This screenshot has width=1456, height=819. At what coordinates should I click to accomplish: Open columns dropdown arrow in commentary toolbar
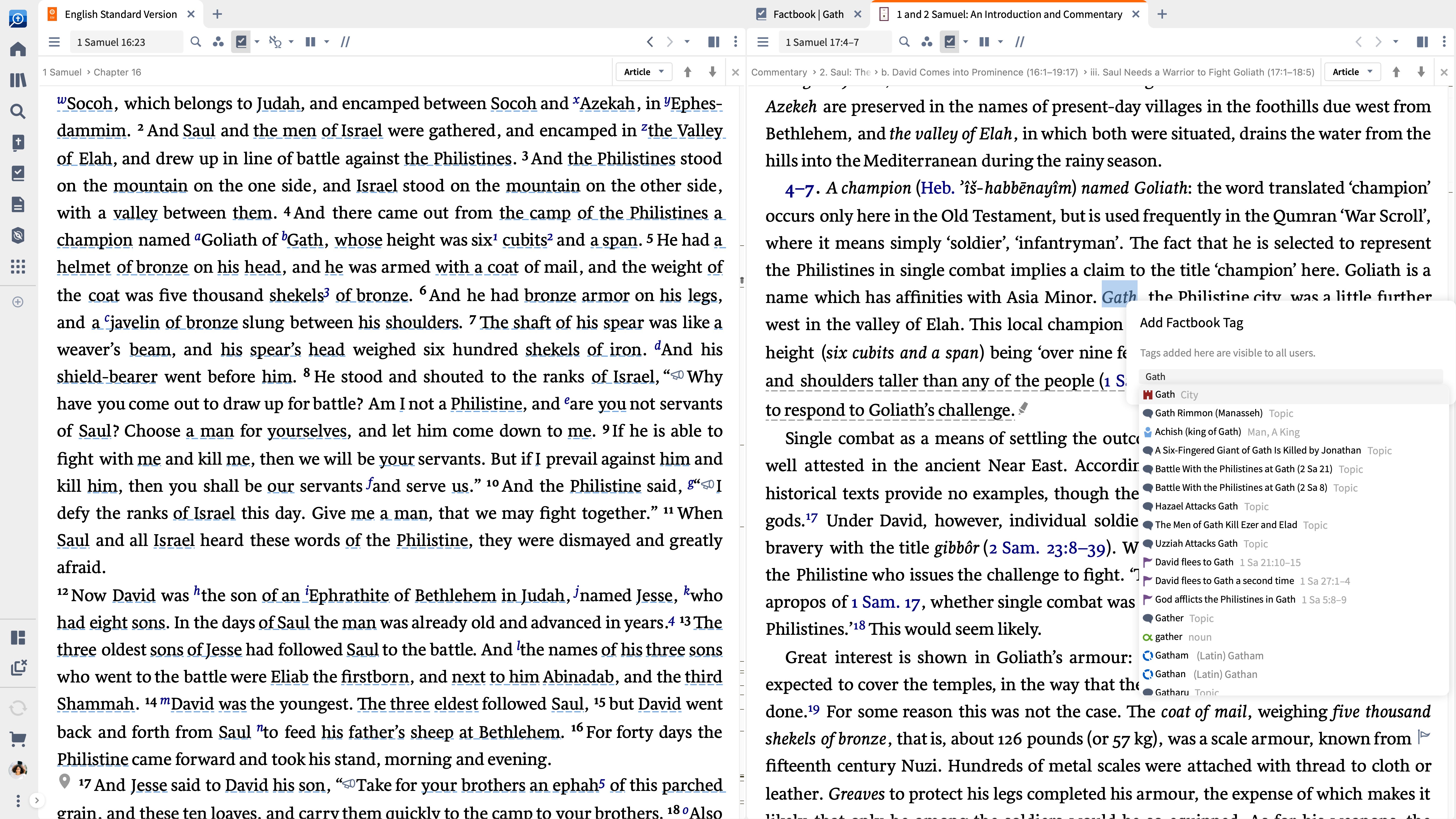click(1001, 42)
